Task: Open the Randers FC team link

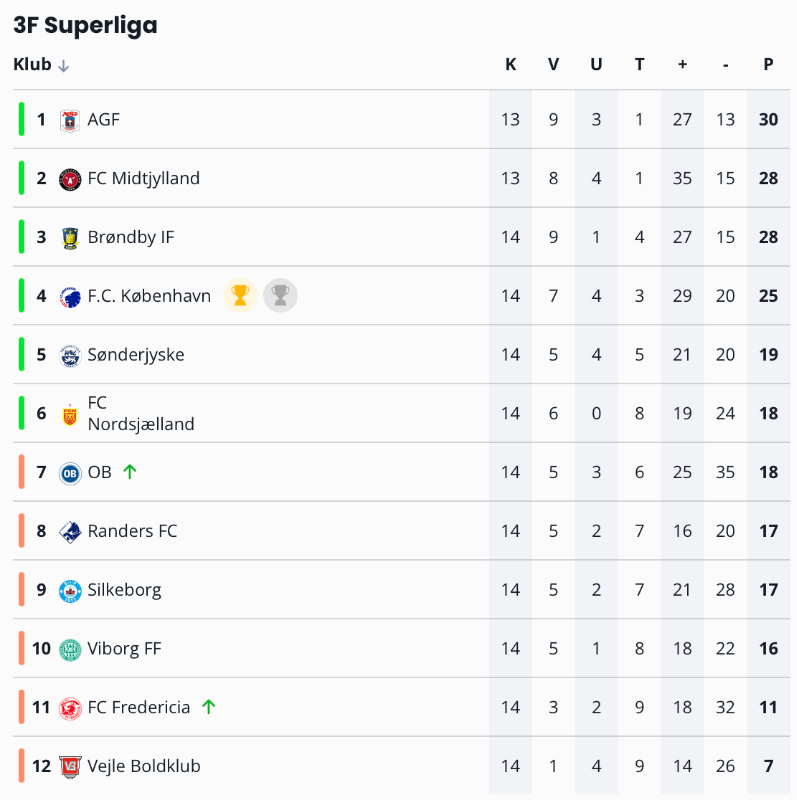Action: (132, 531)
